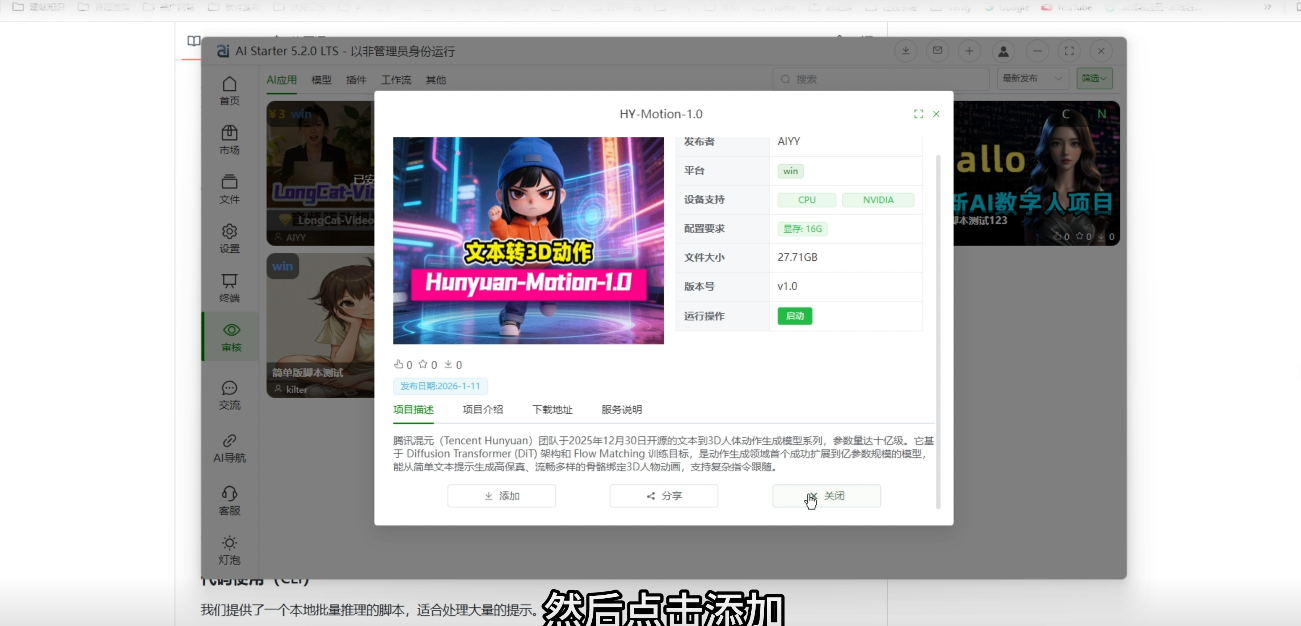The height and width of the screenshot is (626, 1301).
Task: Click the 发布日期:2026-1-11 tag
Action: pos(440,386)
